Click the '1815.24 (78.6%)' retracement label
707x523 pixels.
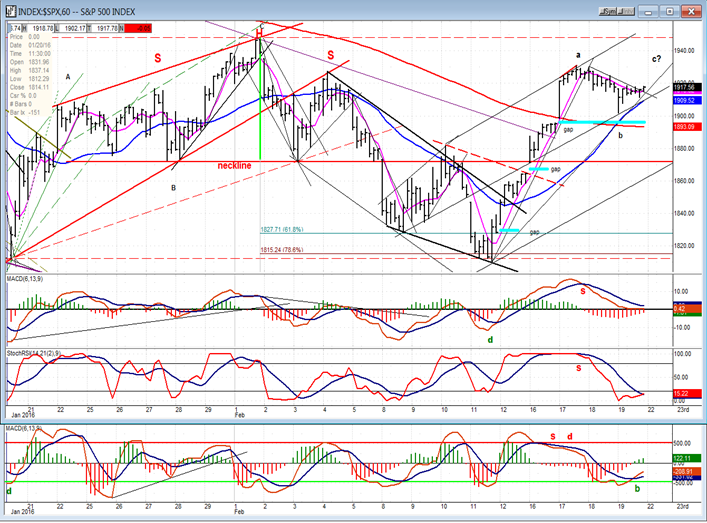(282, 250)
